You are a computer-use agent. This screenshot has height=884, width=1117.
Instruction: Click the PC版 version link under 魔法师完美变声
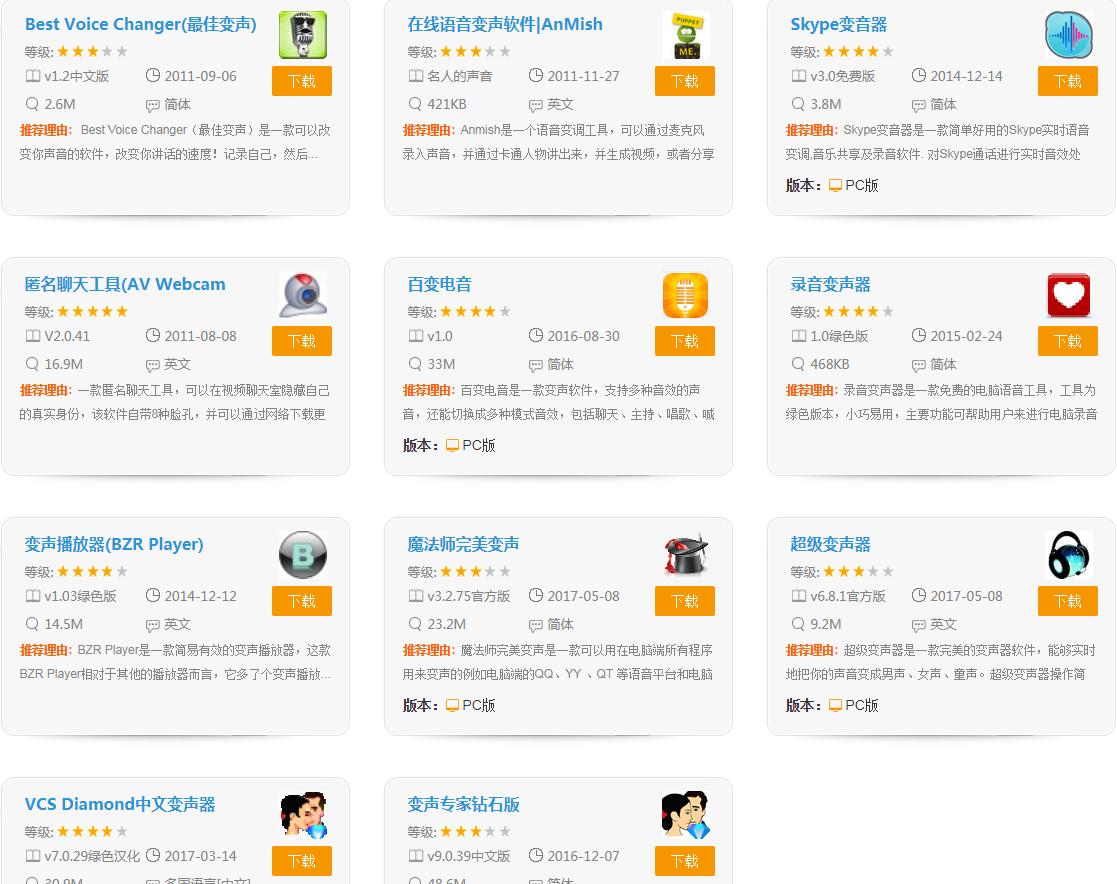[470, 705]
